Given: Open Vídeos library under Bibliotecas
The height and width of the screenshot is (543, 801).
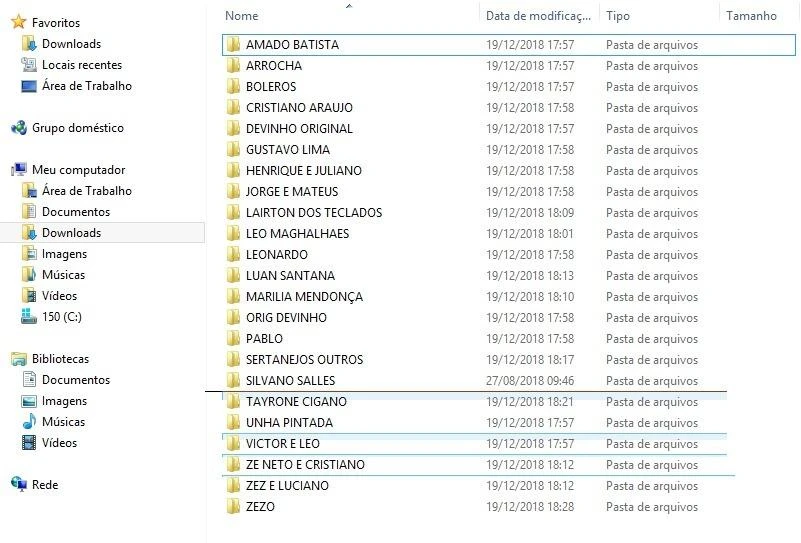Looking at the screenshot, I should coord(49,442).
